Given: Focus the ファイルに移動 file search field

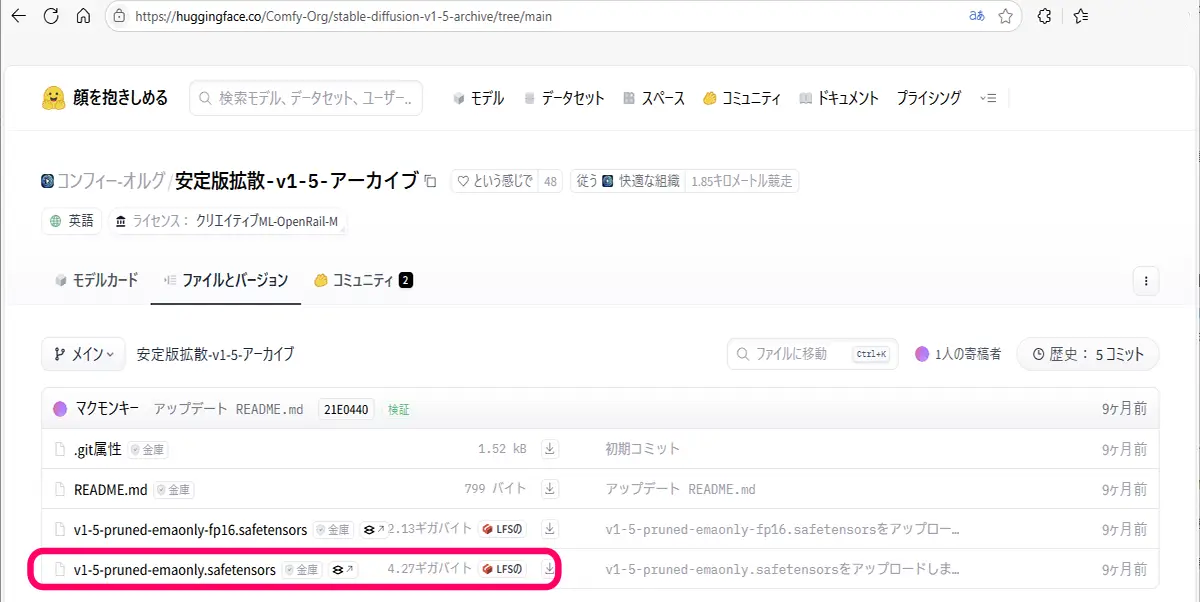Looking at the screenshot, I should coord(812,354).
